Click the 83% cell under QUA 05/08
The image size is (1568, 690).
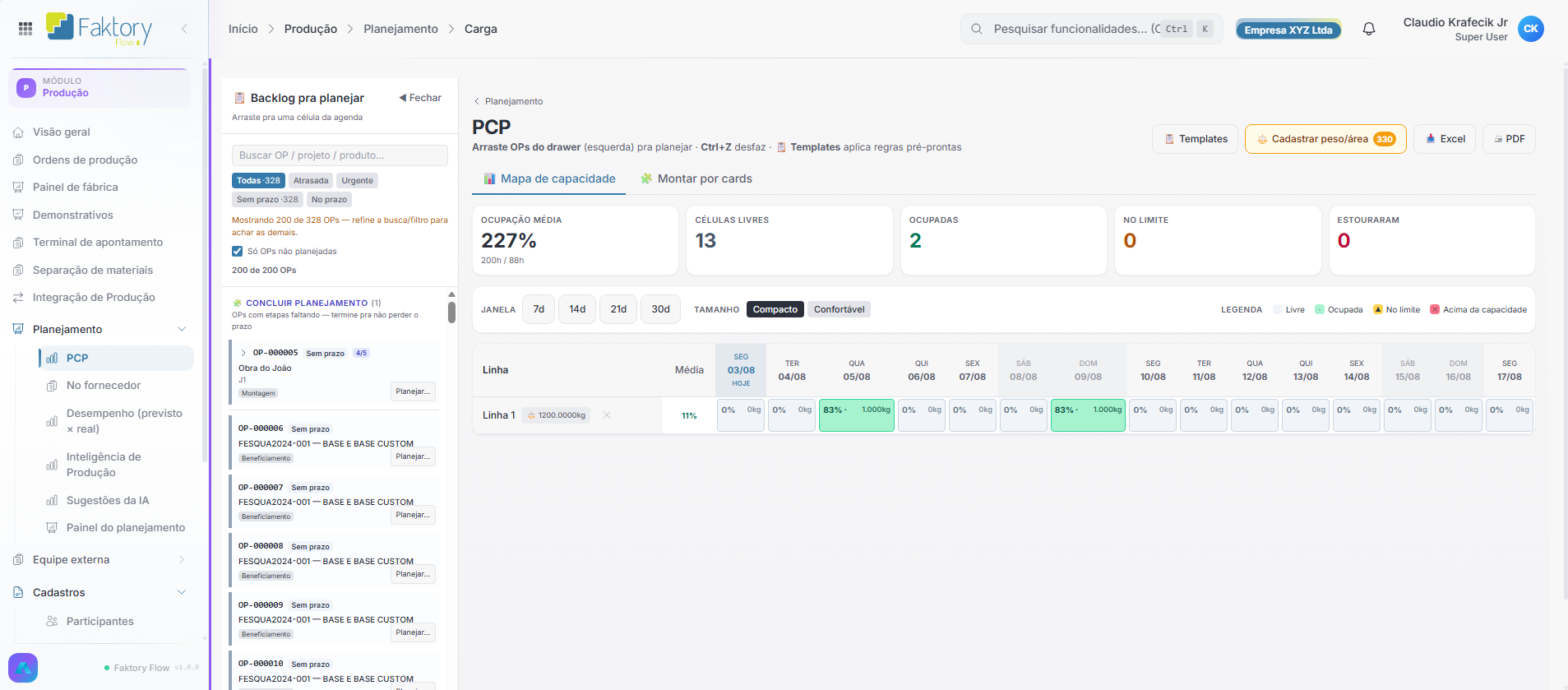(x=857, y=415)
